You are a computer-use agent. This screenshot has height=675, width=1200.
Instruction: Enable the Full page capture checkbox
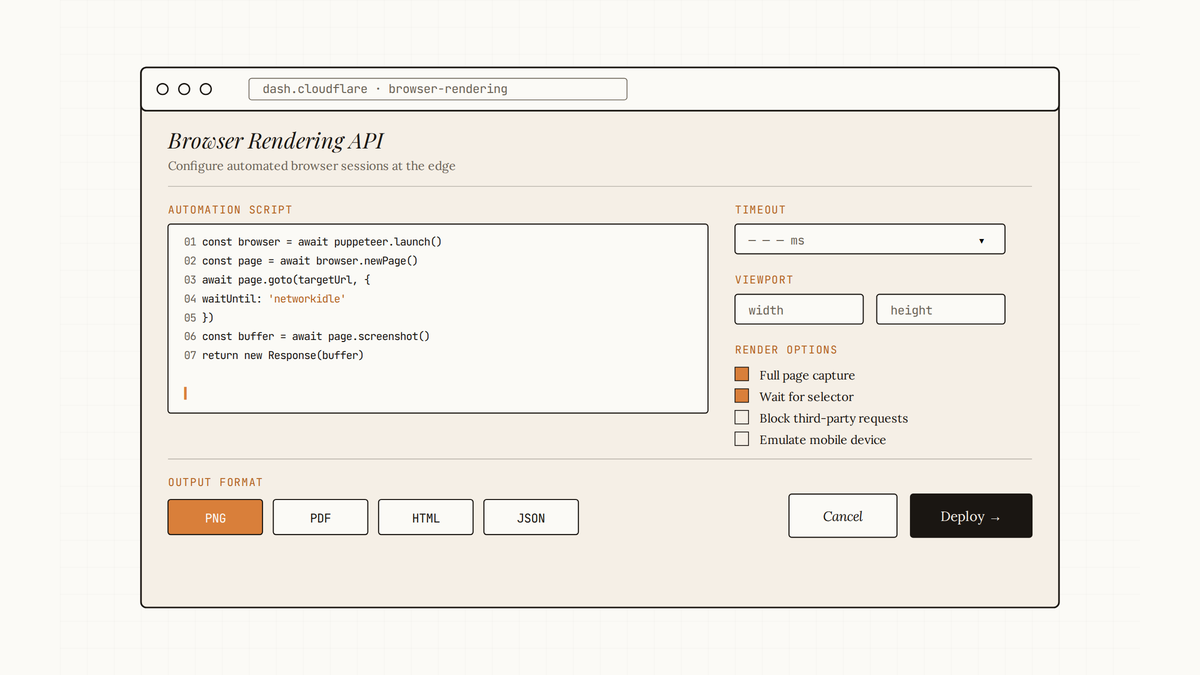[741, 375]
